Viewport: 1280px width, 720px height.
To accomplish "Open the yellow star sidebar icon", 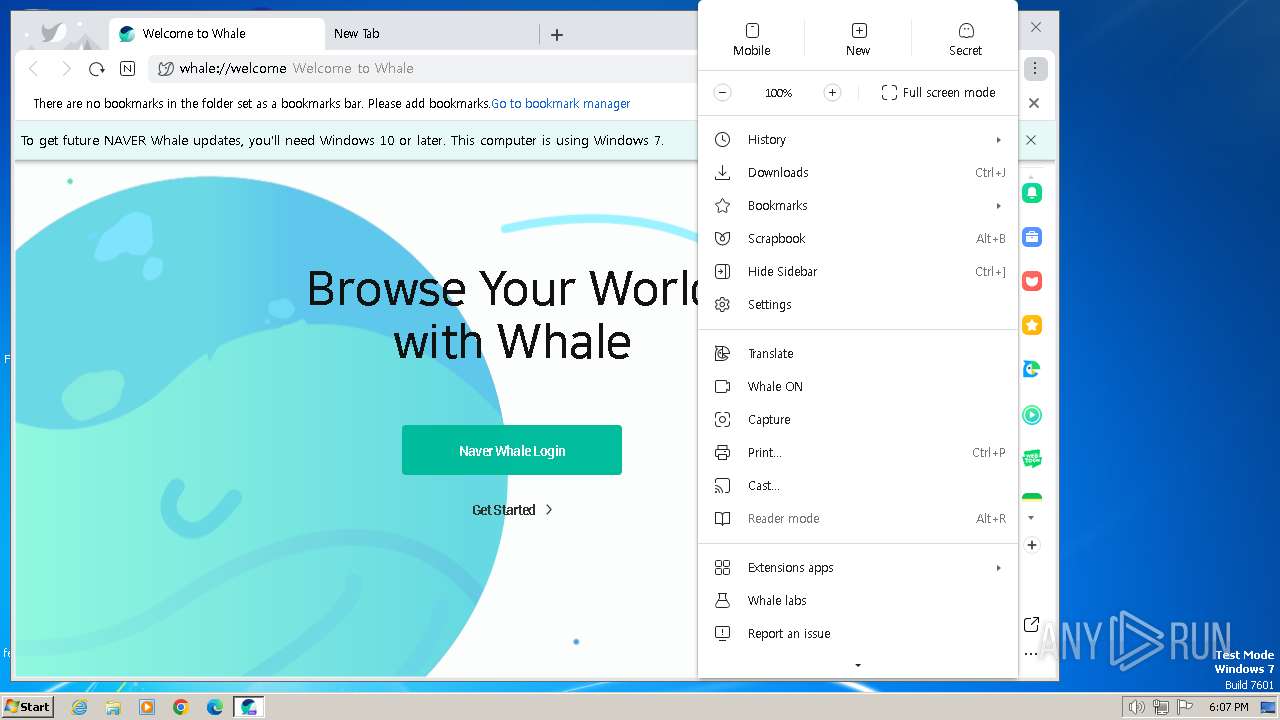I will (1032, 325).
